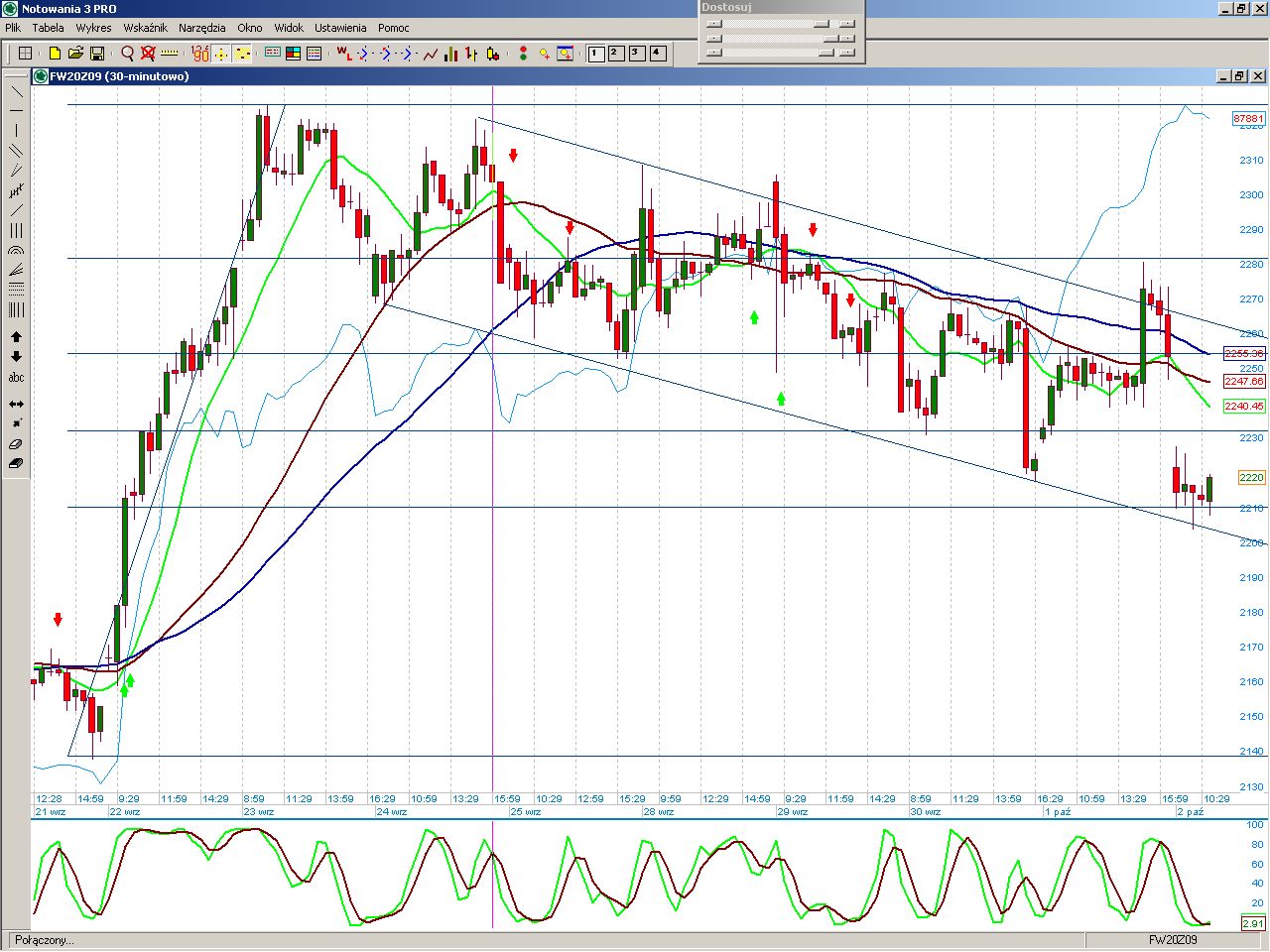Switch to workspace layout 3

(637, 54)
